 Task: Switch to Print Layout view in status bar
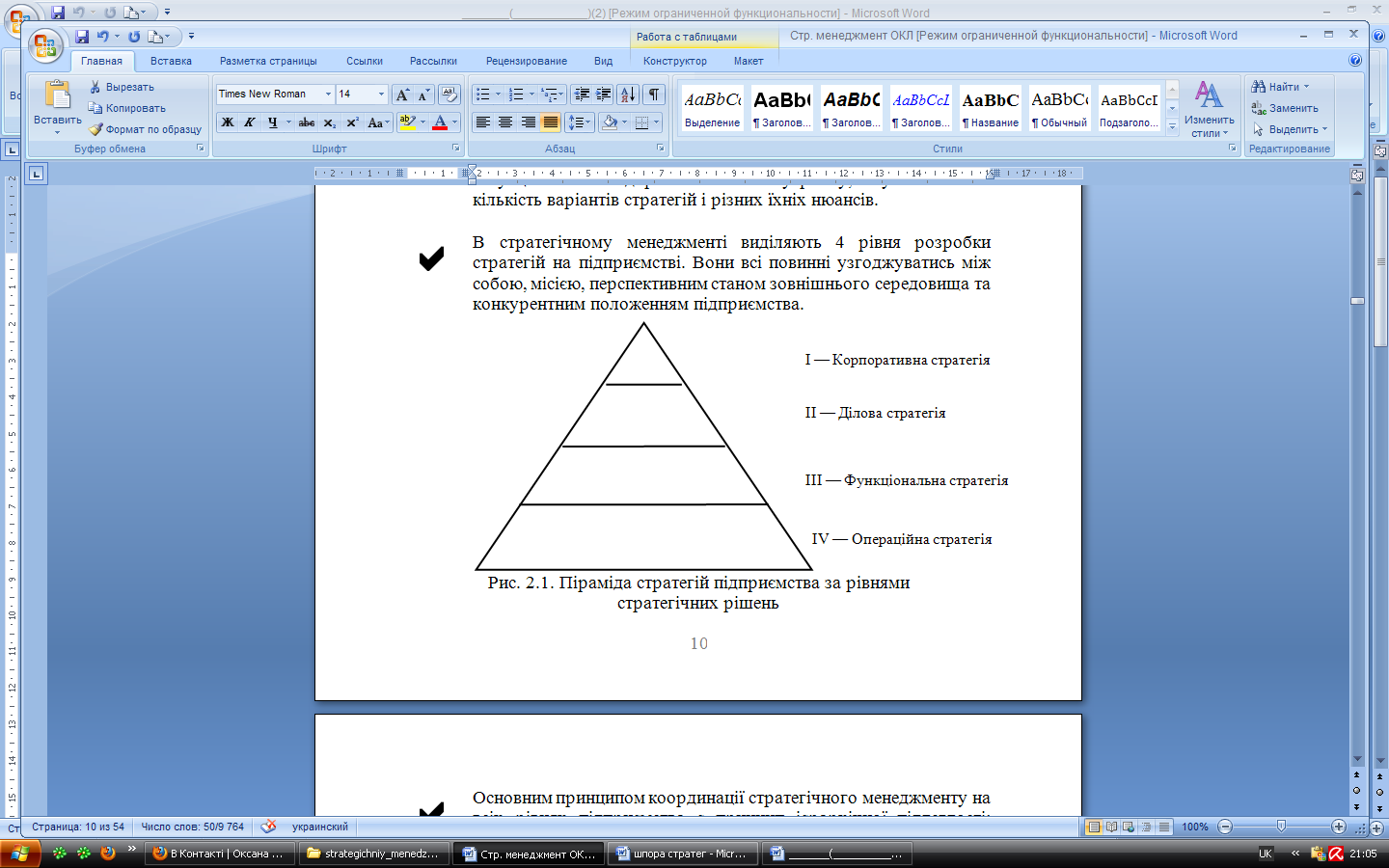[x=1094, y=827]
